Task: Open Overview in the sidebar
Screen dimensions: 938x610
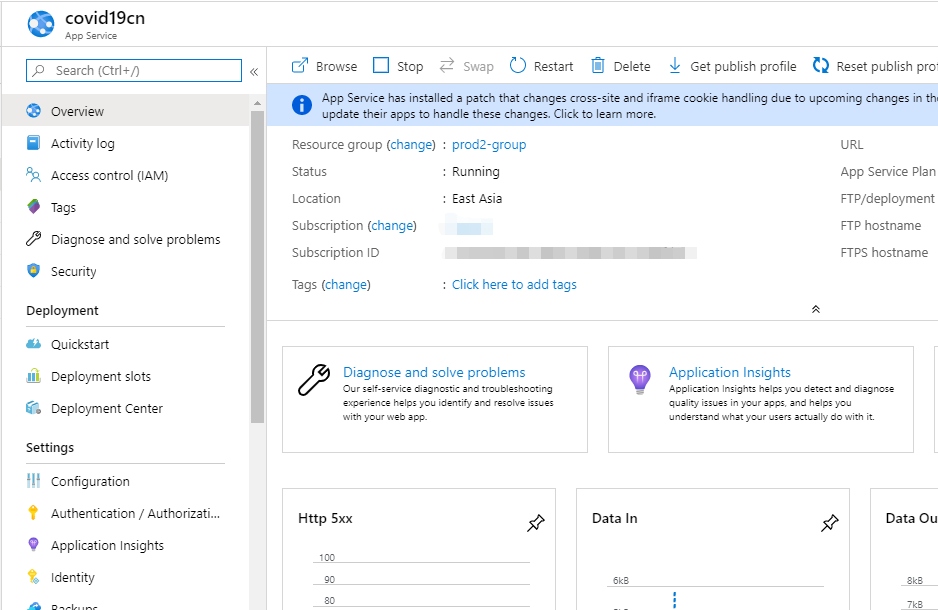Action: [126, 111]
